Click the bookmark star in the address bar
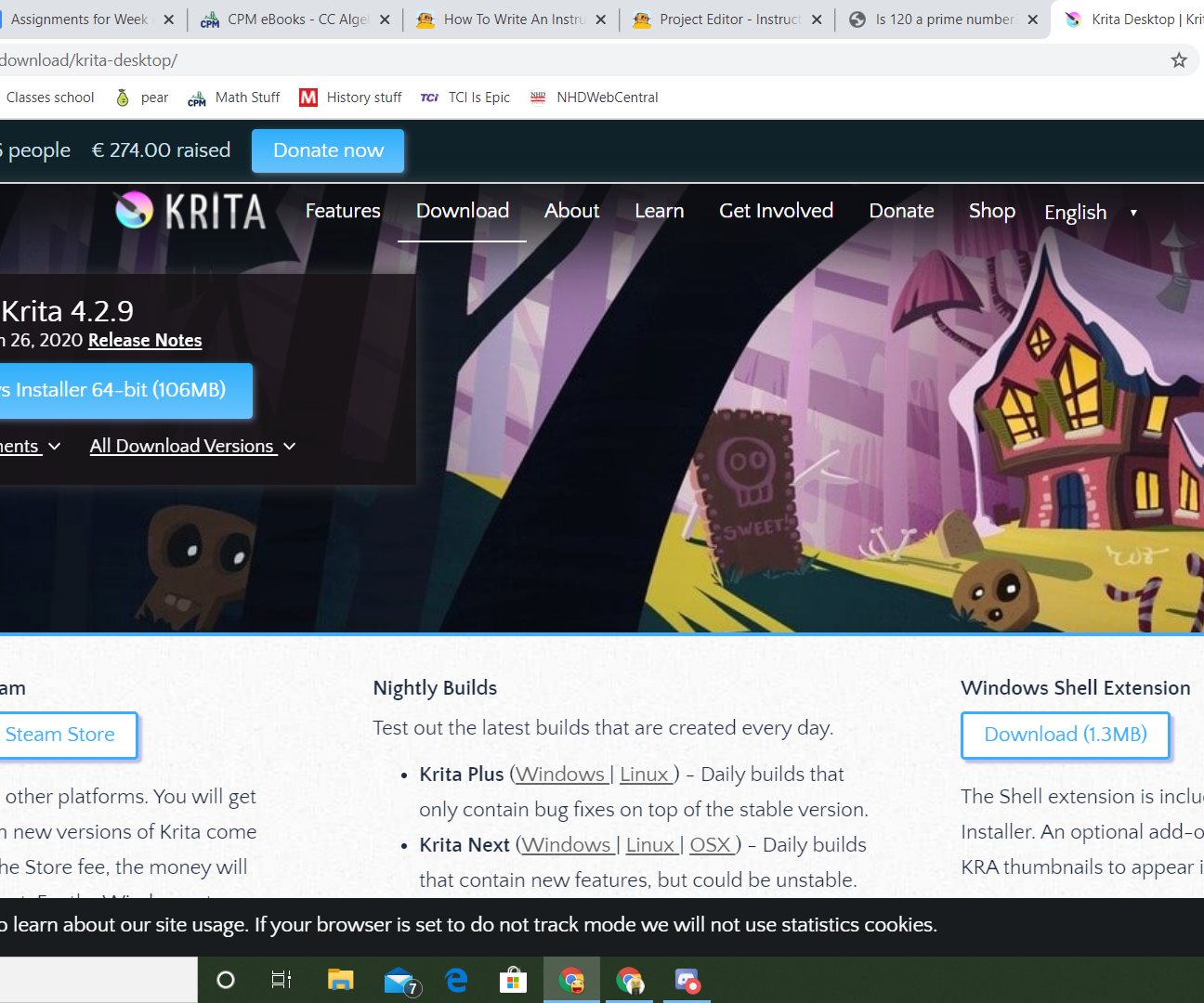1204x1003 pixels. click(x=1179, y=59)
